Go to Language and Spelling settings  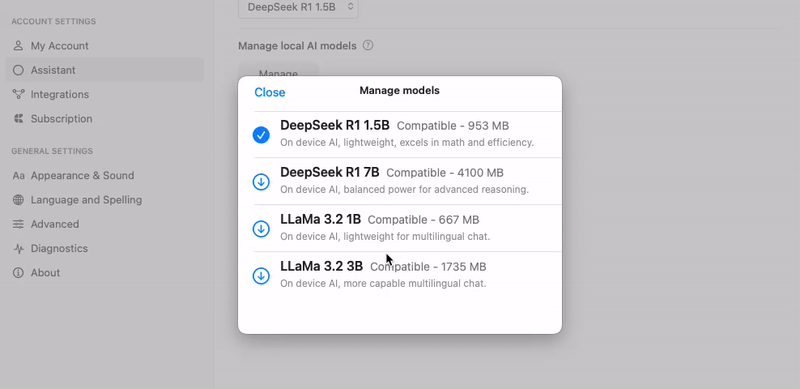pos(86,200)
